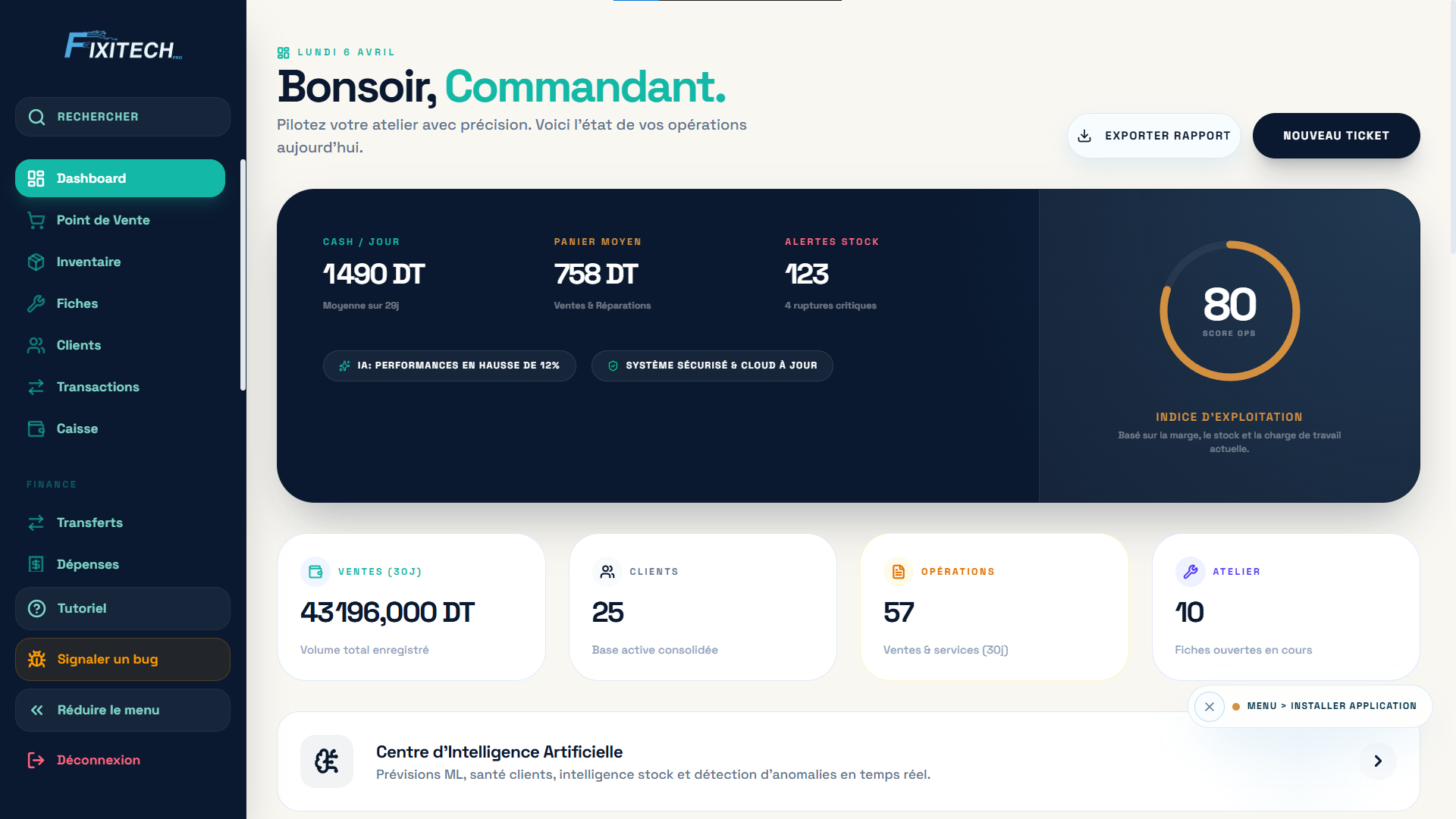Click the brain icon of the AI center
The height and width of the screenshot is (819, 1456).
tap(327, 761)
